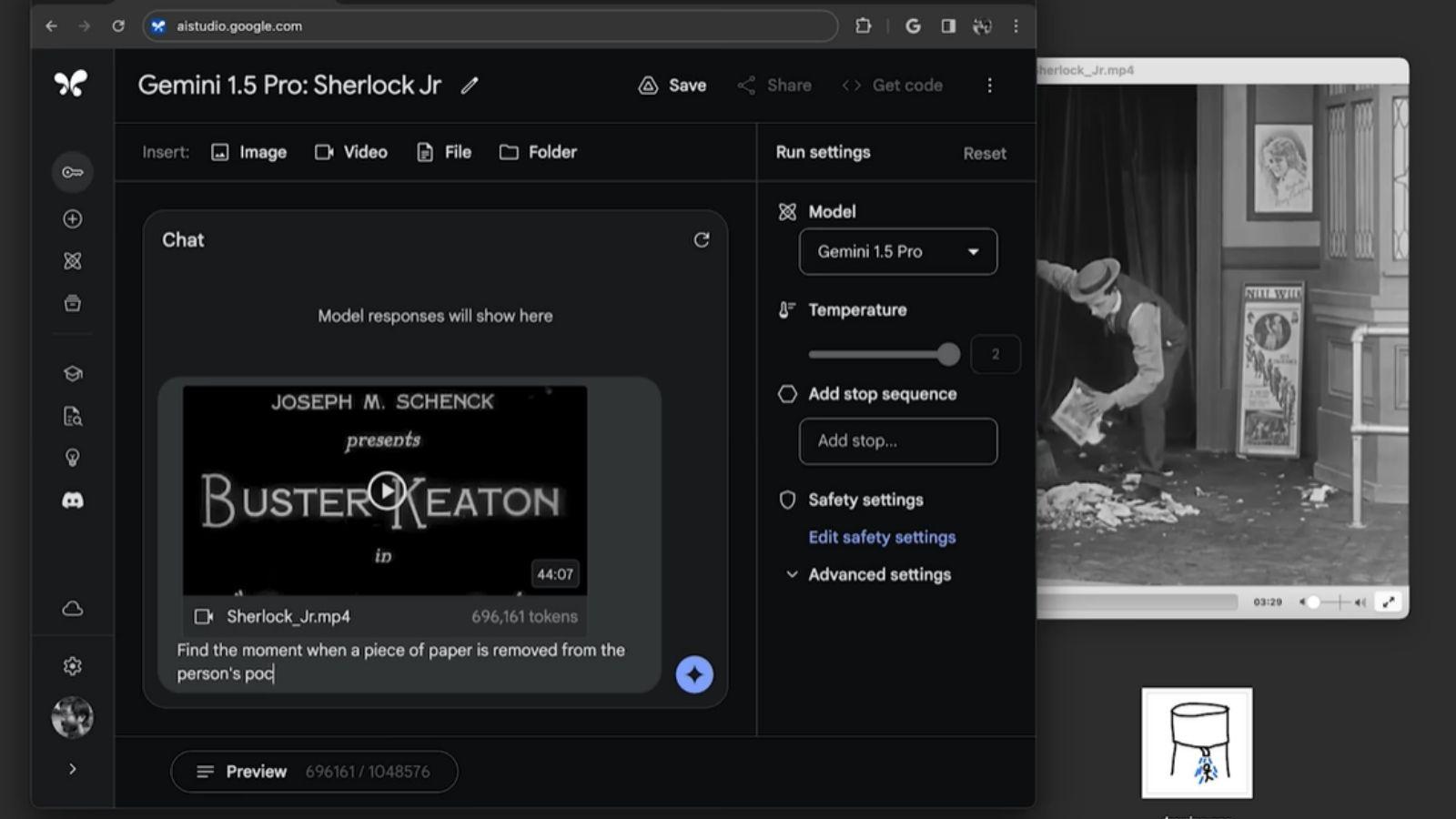Expand the left sidebar with chevron
Viewport: 1456px width, 819px height.
[x=72, y=769]
